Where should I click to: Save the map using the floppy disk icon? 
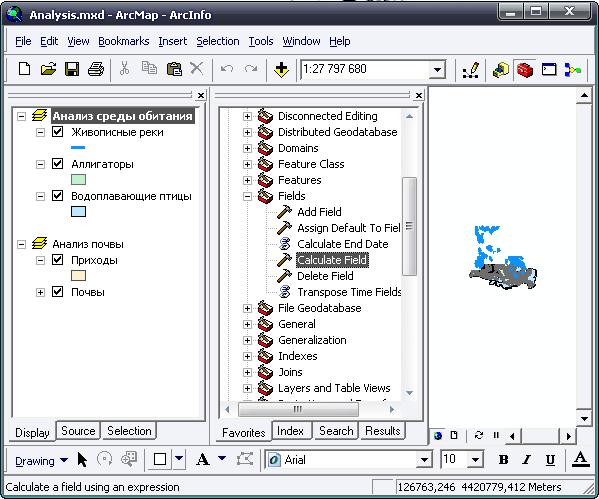pos(72,69)
